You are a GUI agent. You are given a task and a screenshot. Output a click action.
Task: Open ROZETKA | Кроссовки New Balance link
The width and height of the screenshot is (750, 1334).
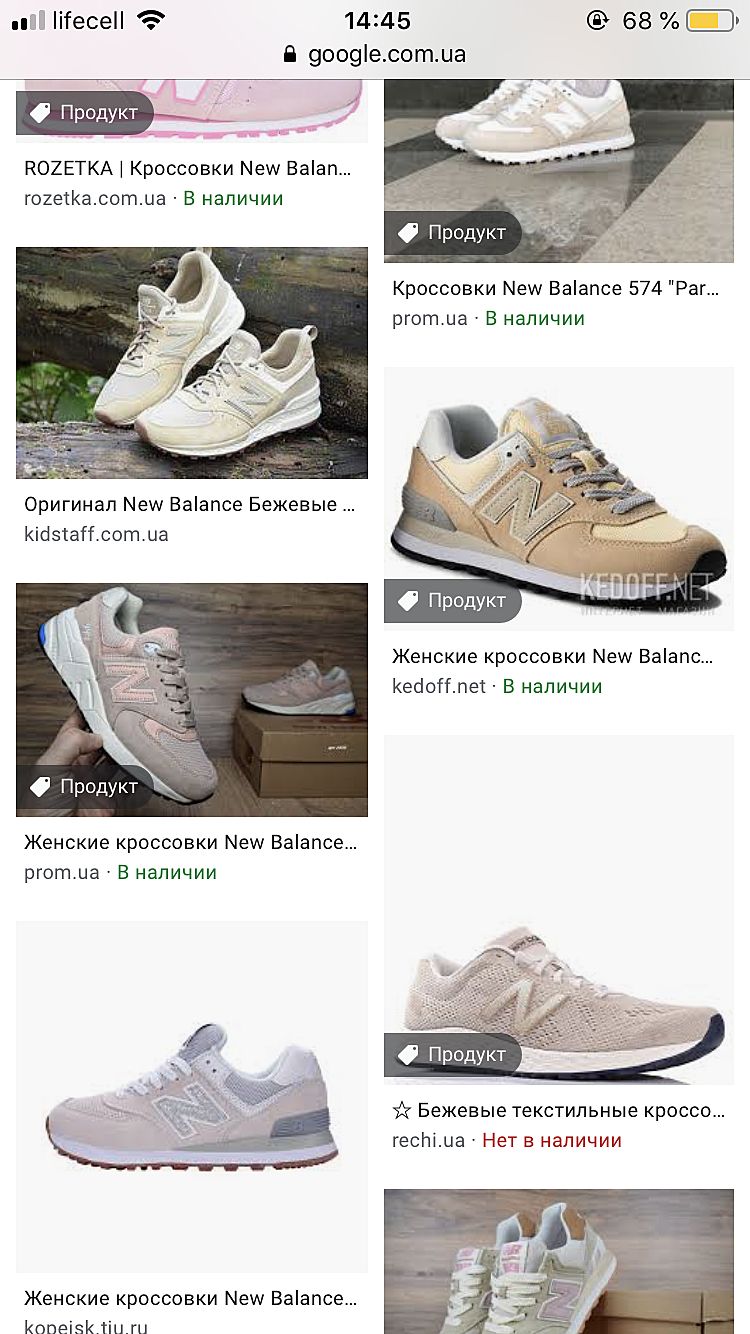point(188,168)
